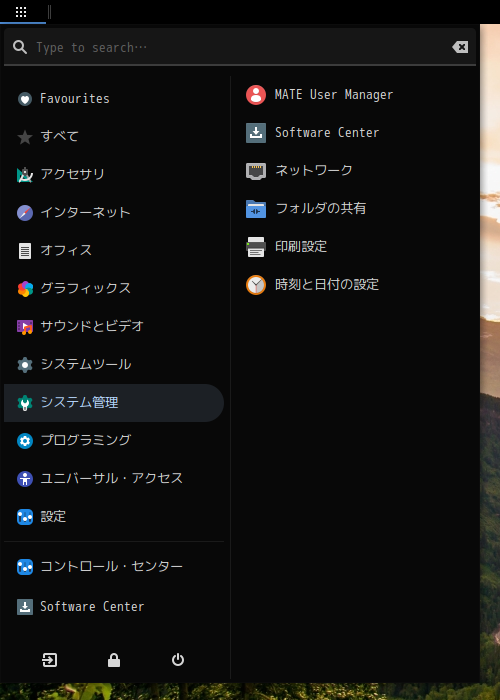The image size is (500, 700).
Task: Click the search magnifier icon
Action: (x=20, y=47)
